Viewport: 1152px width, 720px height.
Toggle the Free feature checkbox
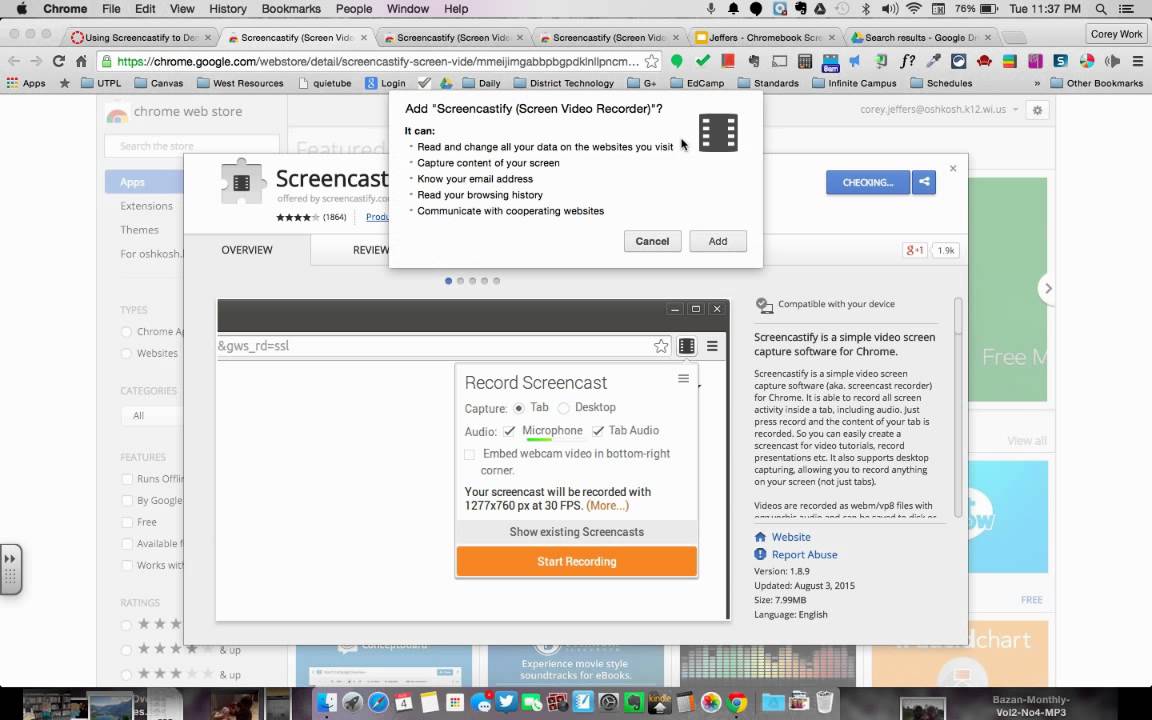127,522
